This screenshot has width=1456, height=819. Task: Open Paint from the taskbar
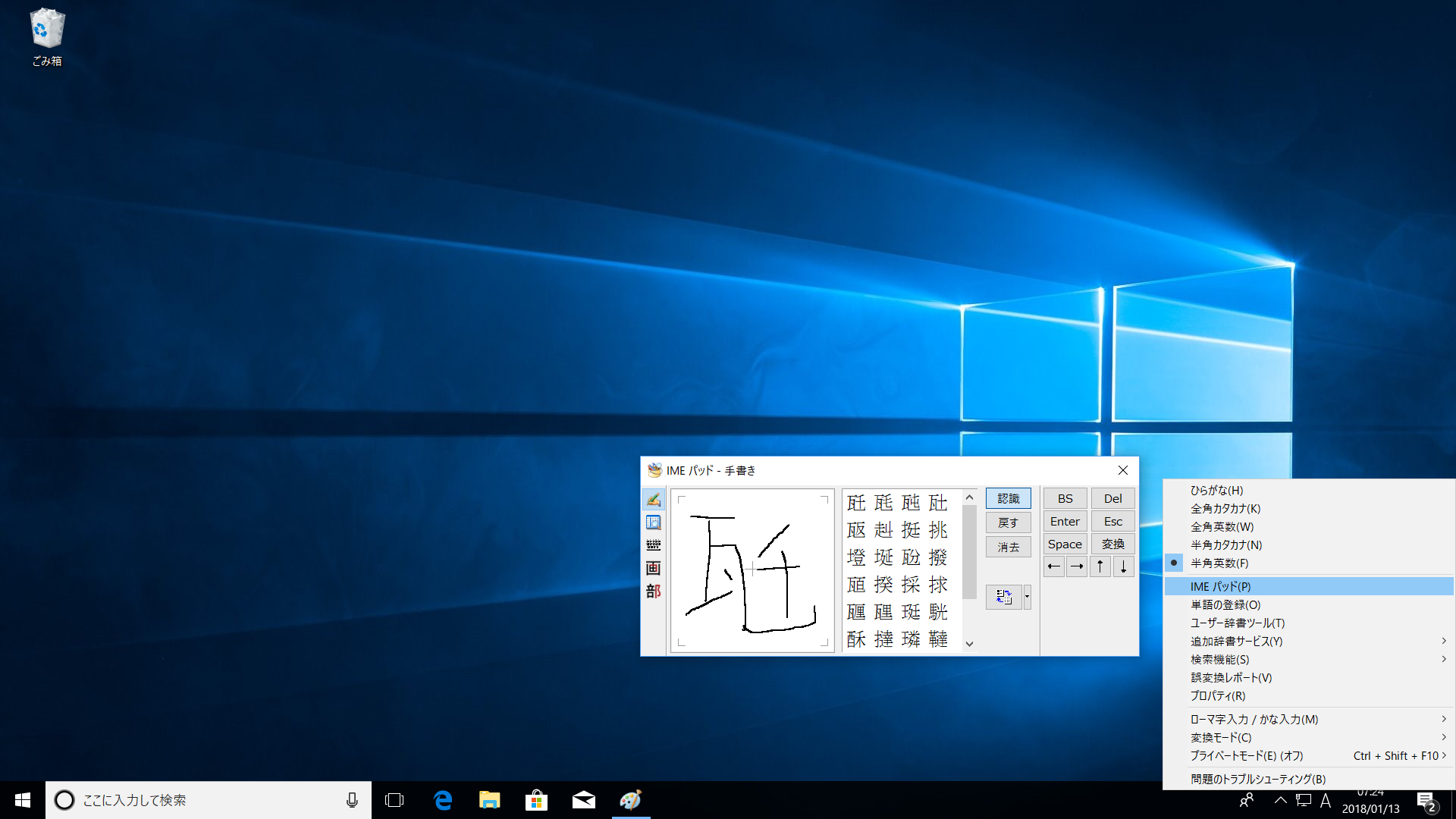(x=630, y=800)
